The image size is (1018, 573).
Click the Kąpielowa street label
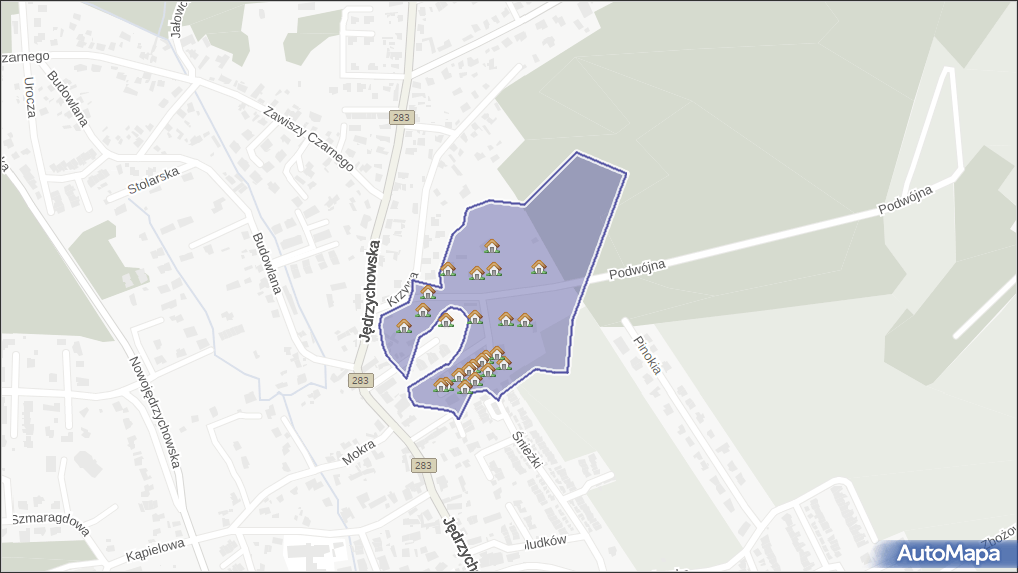pyautogui.click(x=155, y=550)
